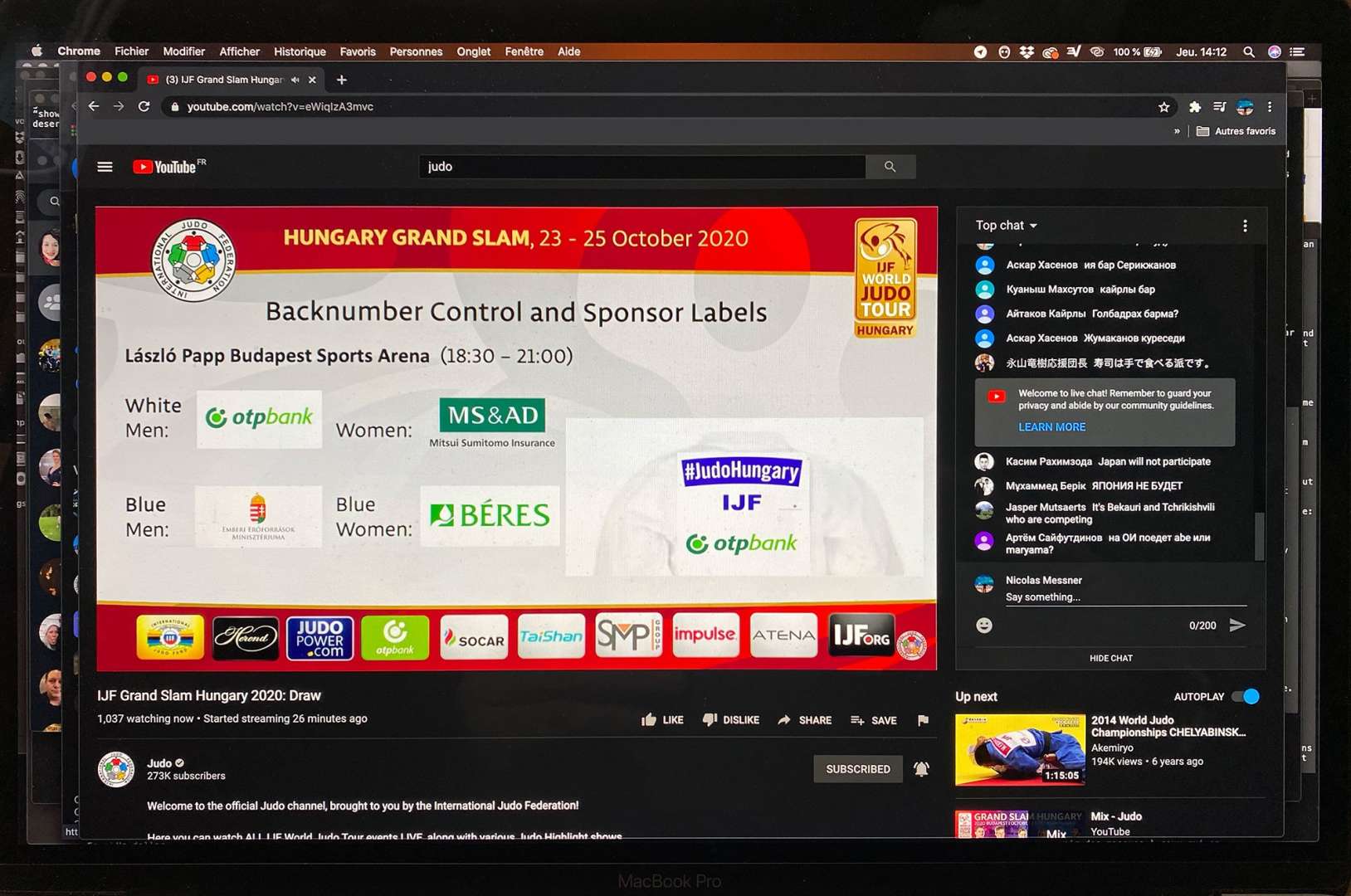This screenshot has width=1351, height=896.
Task: Go back with the browser back arrow
Action: (x=94, y=106)
